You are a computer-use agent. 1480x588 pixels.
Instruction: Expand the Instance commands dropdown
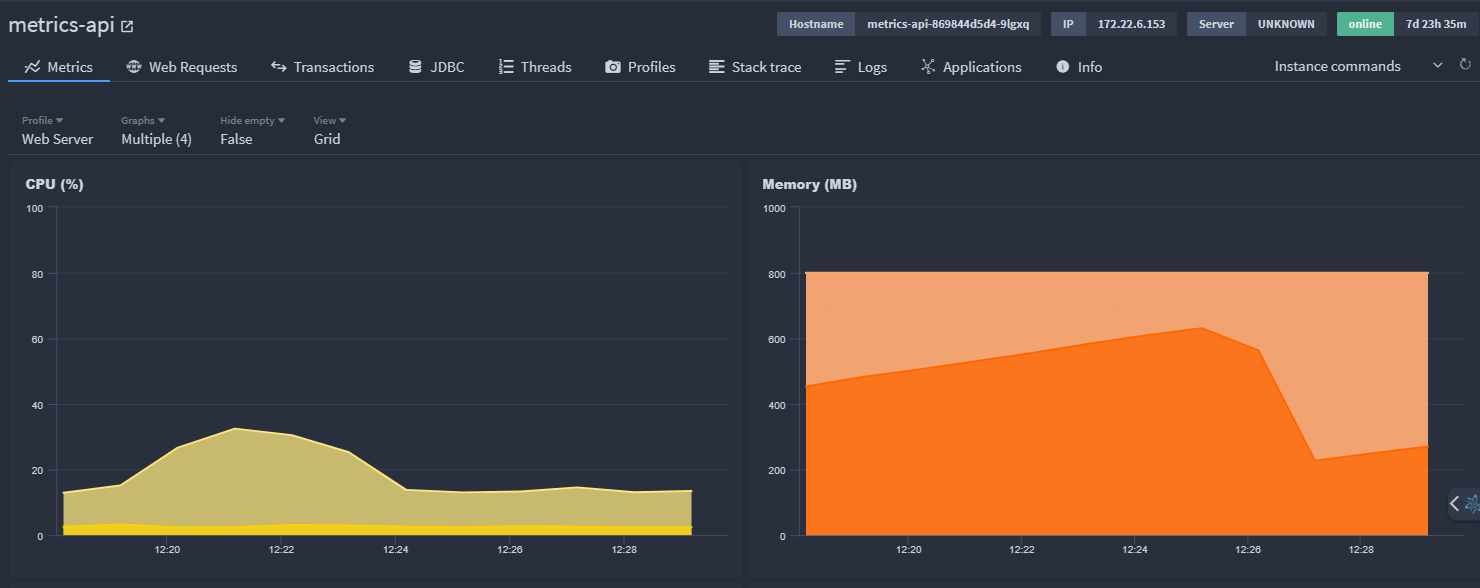point(1437,66)
